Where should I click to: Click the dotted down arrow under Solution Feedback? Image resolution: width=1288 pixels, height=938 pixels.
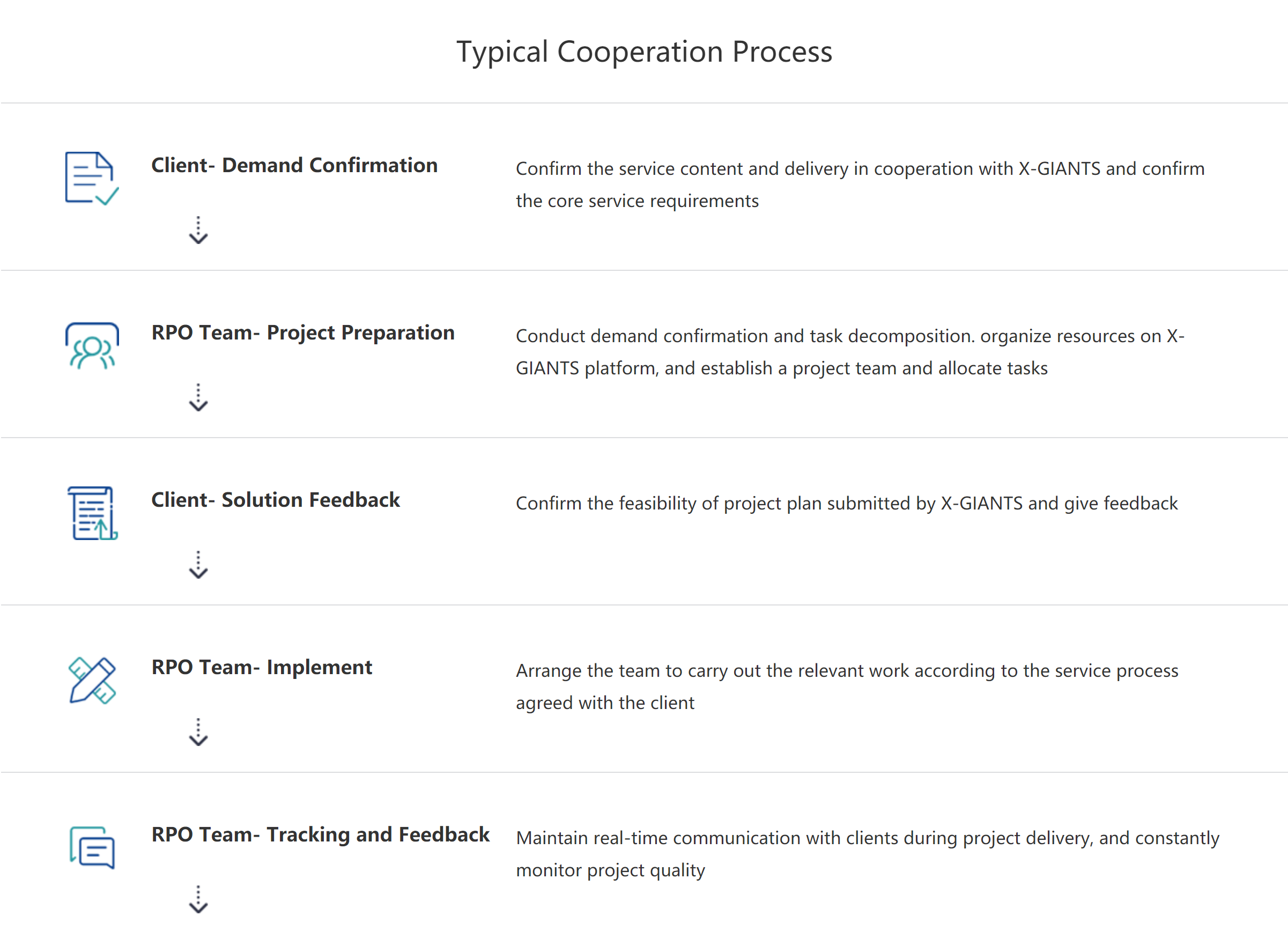coord(198,564)
